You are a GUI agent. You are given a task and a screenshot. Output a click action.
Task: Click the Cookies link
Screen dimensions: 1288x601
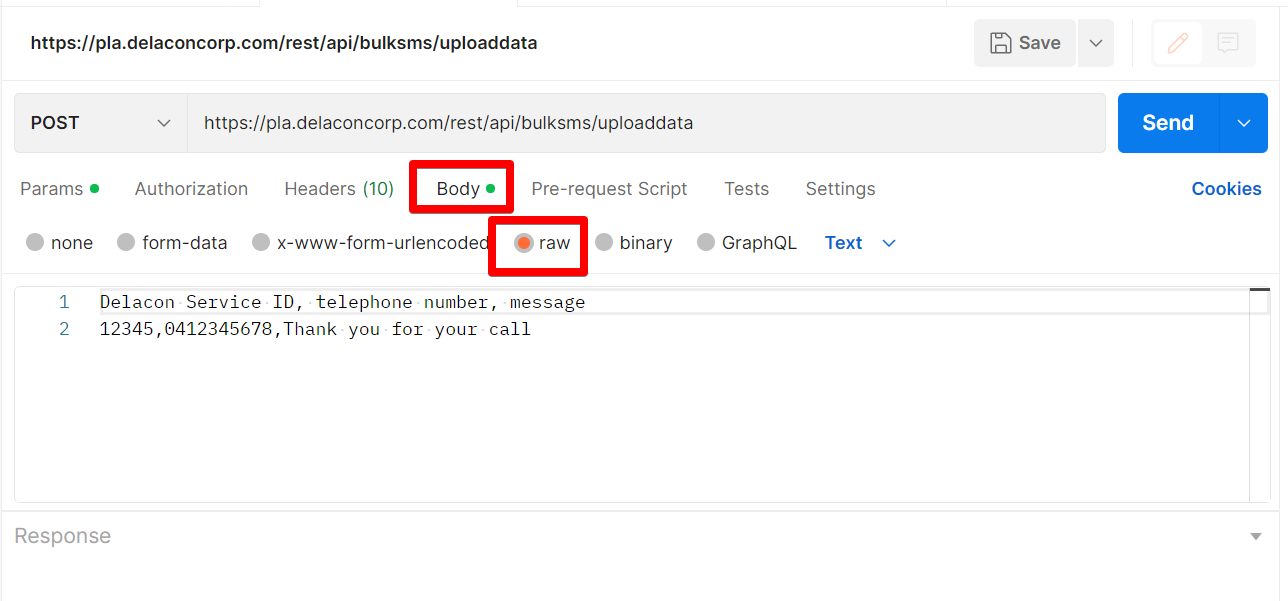[x=1226, y=189]
